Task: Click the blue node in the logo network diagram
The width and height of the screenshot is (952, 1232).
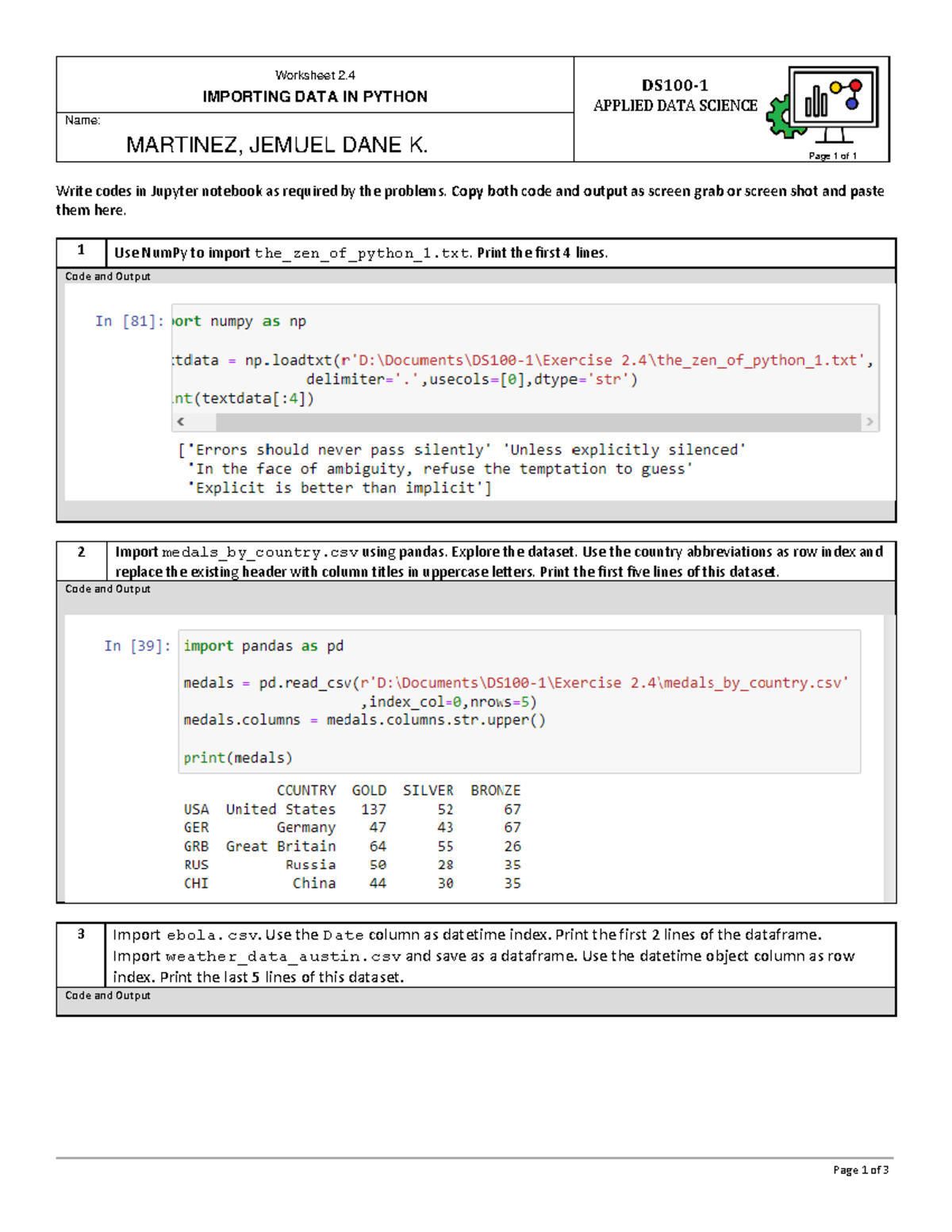Action: [x=852, y=103]
